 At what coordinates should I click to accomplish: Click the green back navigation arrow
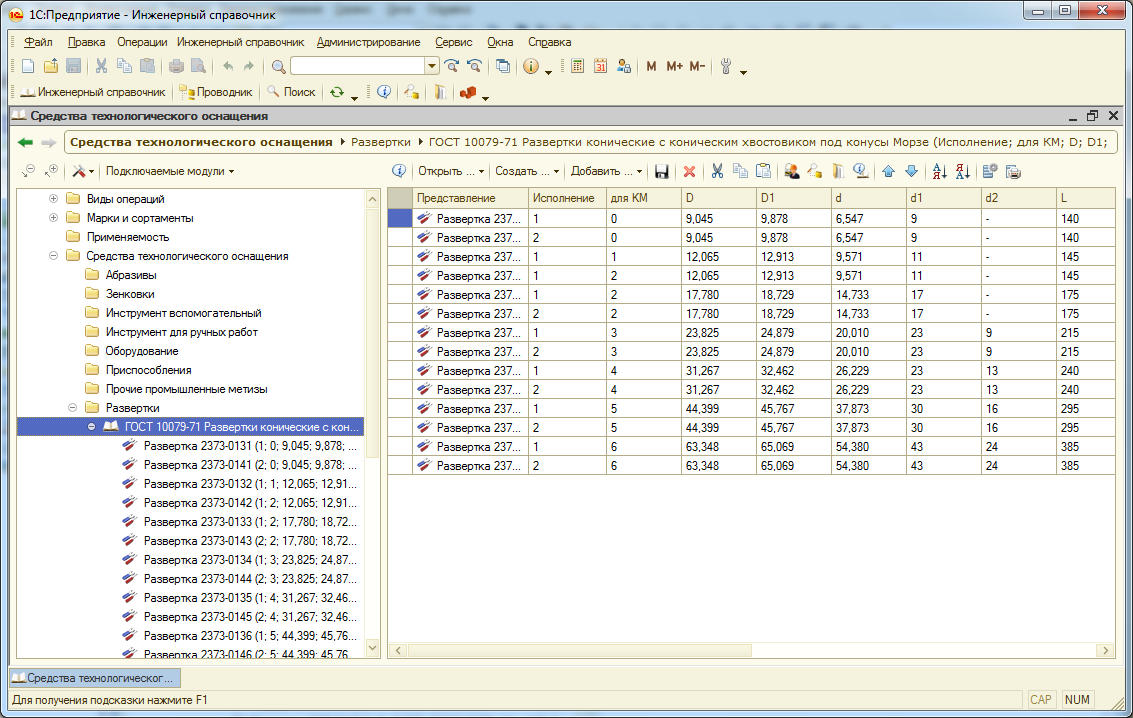(x=25, y=142)
